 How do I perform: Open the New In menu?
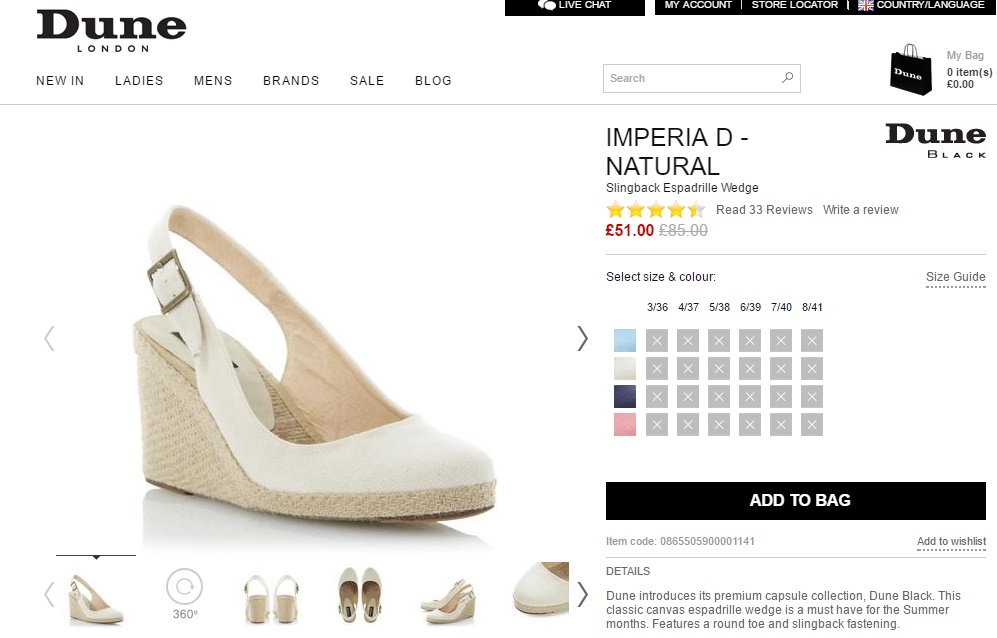pyautogui.click(x=60, y=81)
